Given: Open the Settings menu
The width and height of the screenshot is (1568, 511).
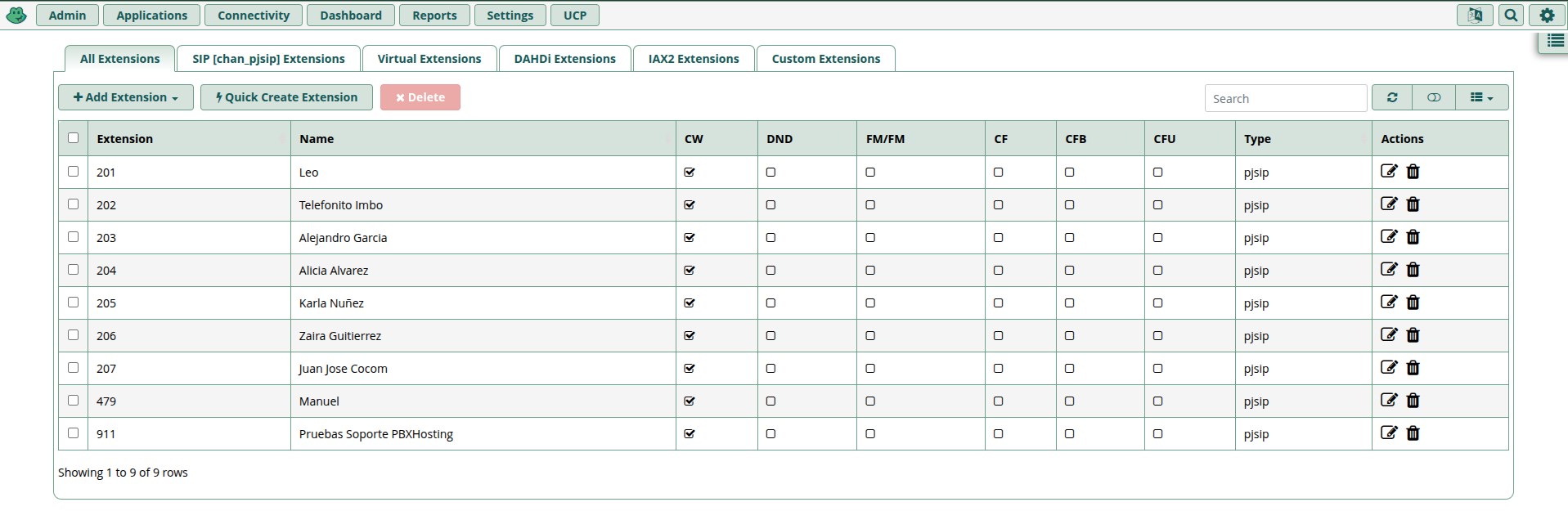Looking at the screenshot, I should pyautogui.click(x=510, y=15).
